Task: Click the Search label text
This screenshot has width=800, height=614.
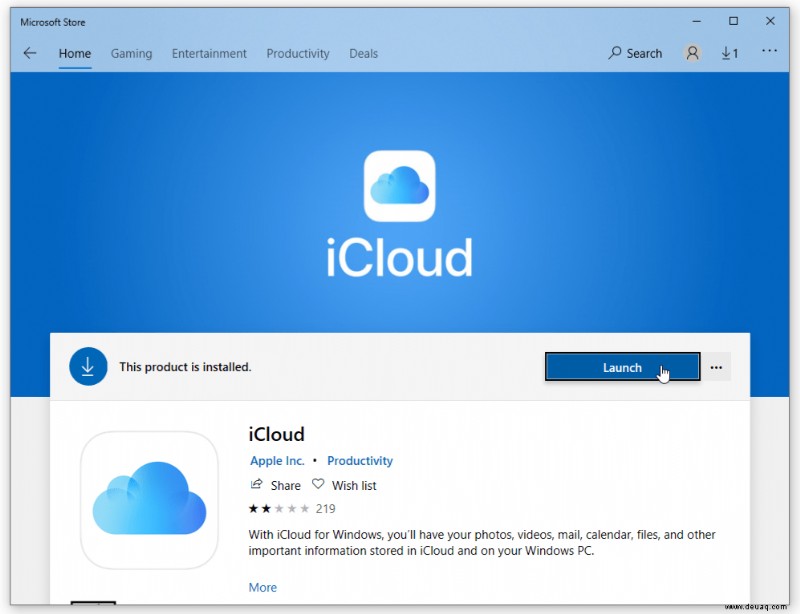Action: coord(644,54)
